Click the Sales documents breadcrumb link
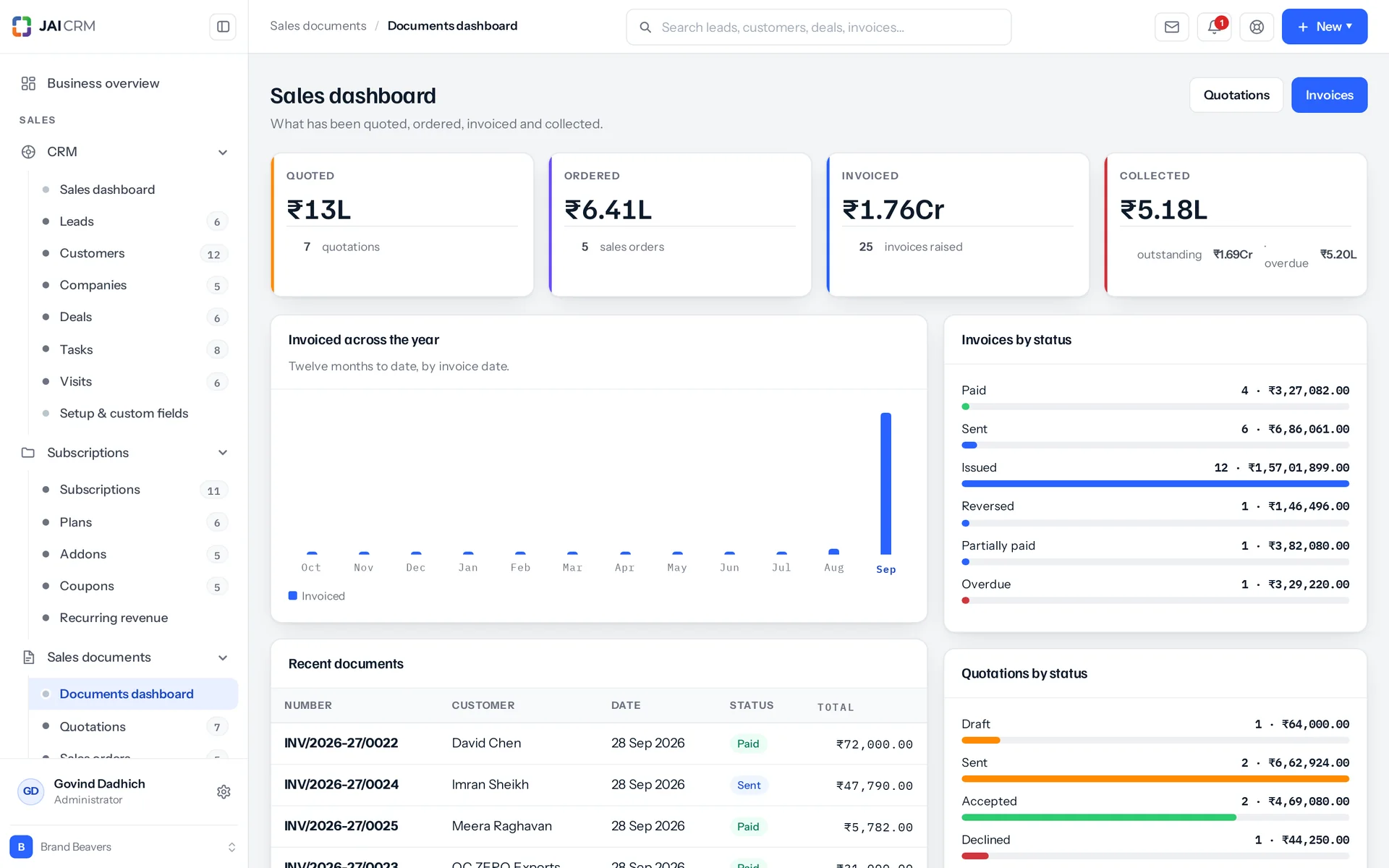The height and width of the screenshot is (868, 1389). 318,26
